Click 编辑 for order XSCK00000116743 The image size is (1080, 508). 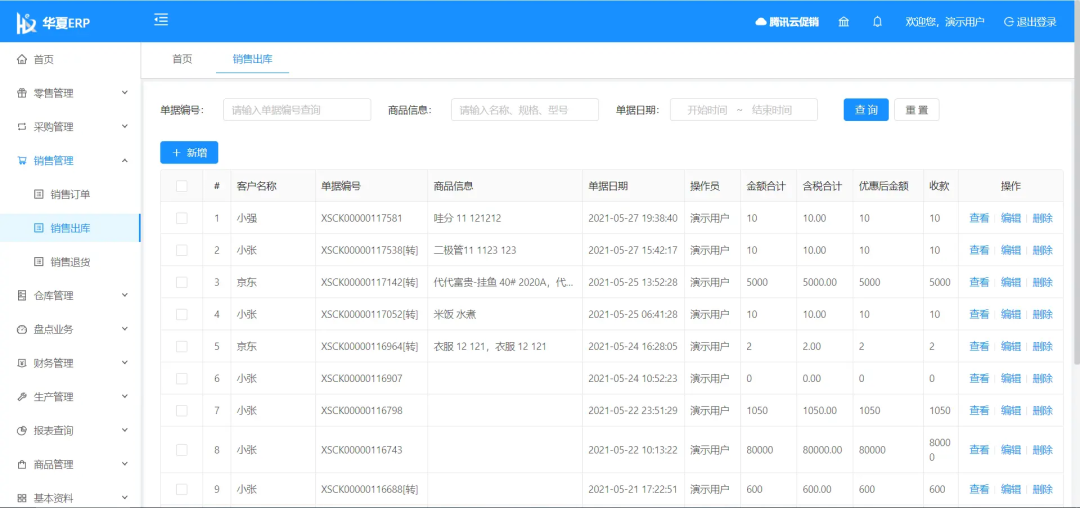click(1010, 450)
